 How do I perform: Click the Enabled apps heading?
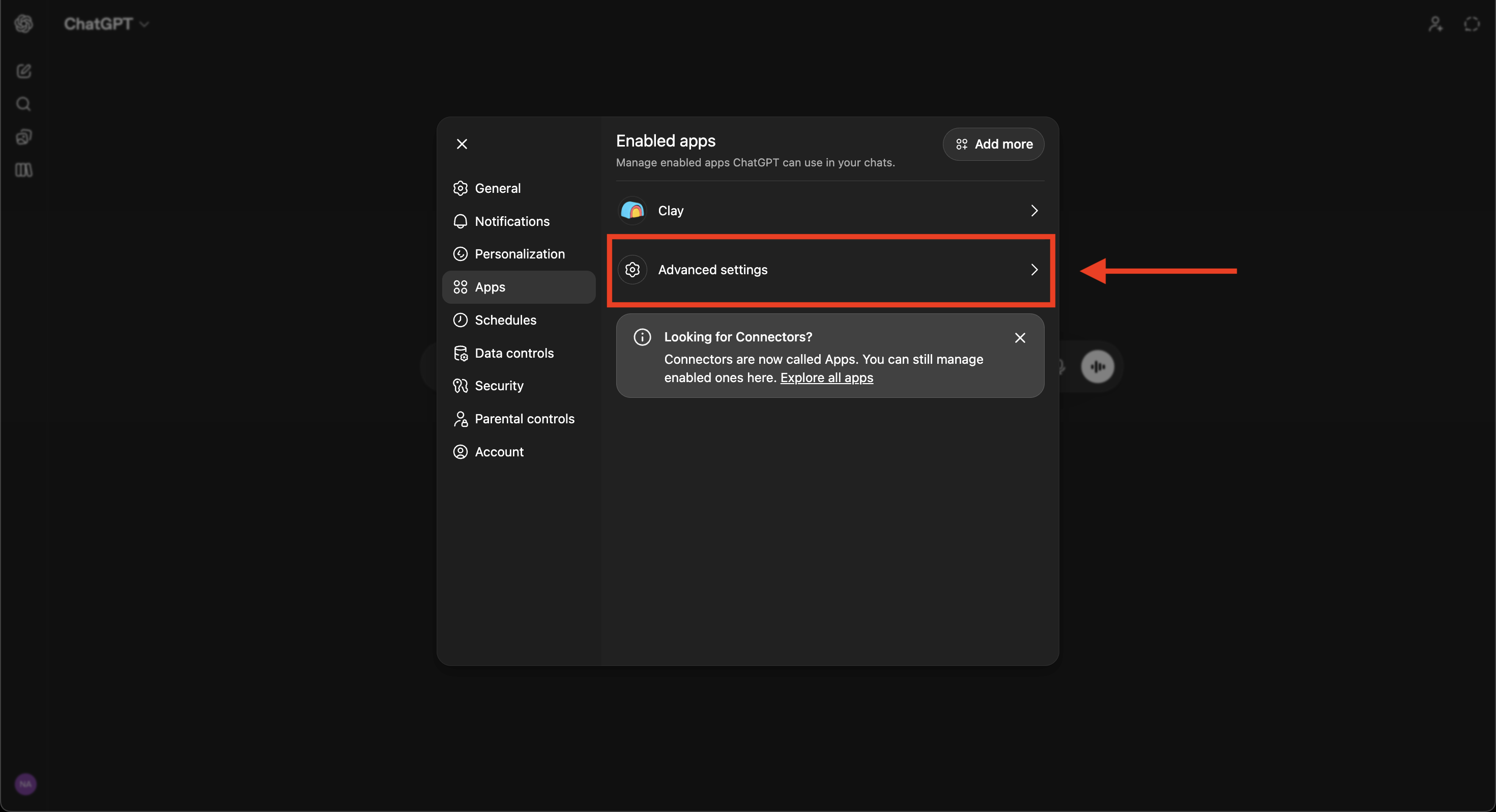(x=666, y=140)
